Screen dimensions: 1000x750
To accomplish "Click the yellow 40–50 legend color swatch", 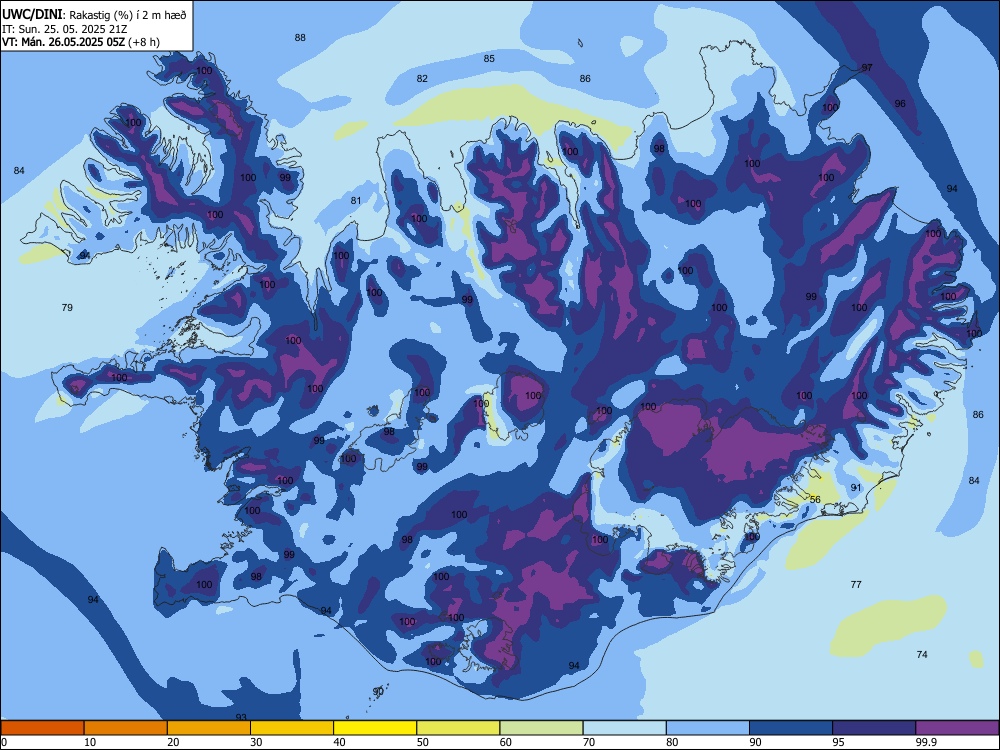I will (x=375, y=728).
